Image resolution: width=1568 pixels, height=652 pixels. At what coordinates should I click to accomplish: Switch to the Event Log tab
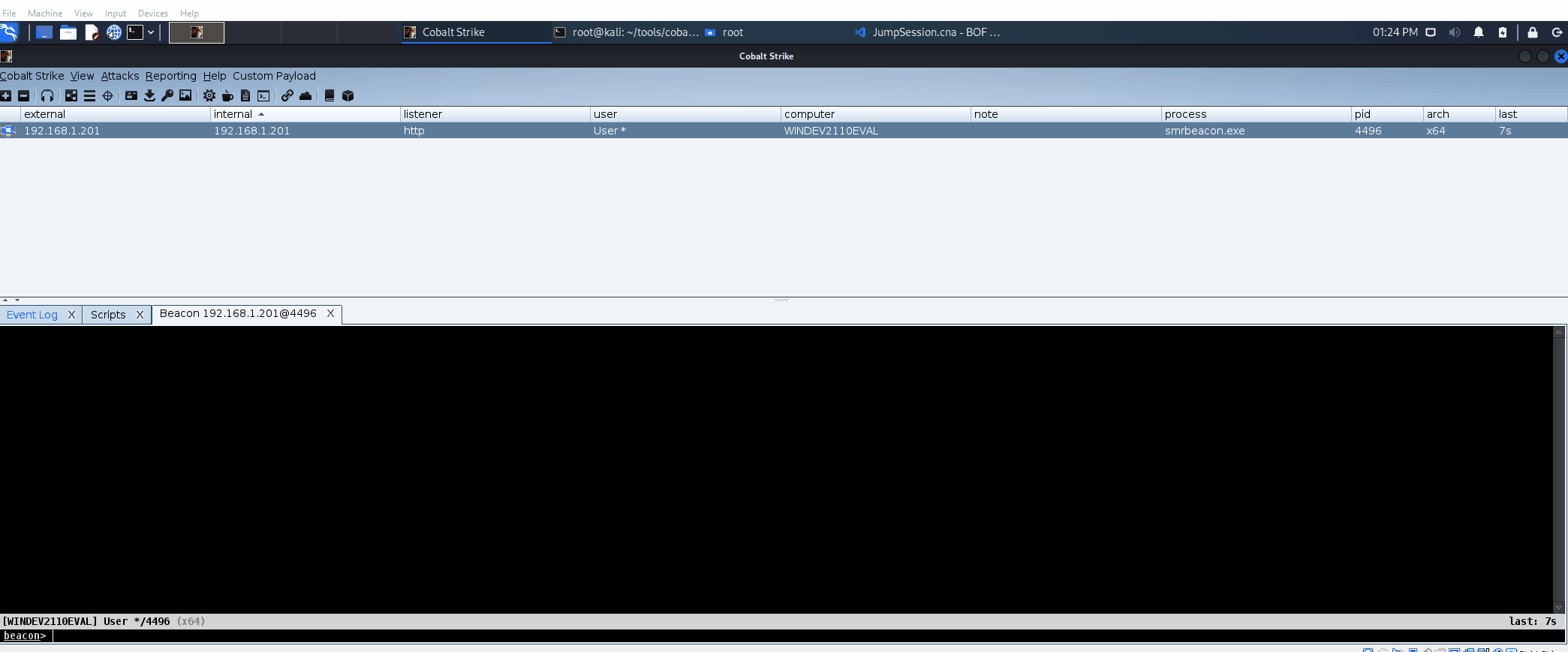pos(32,315)
